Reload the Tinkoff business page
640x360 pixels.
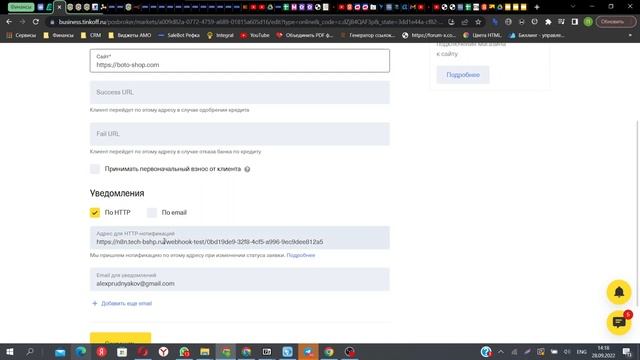coord(36,22)
